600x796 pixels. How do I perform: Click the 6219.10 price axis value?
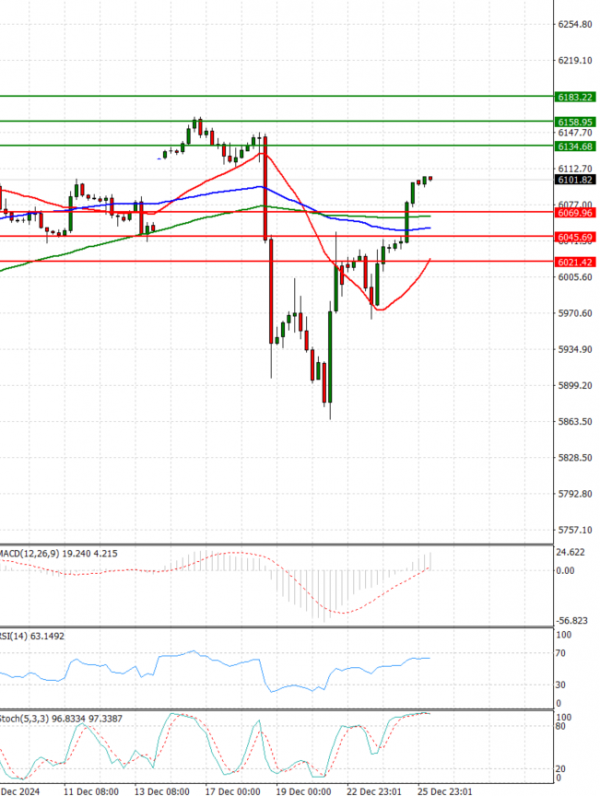tap(575, 60)
